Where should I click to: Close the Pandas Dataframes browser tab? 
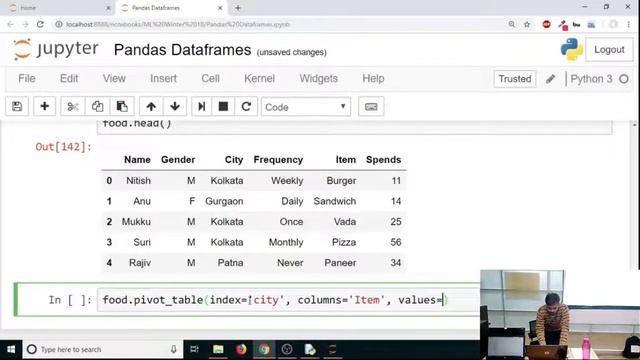tap(220, 8)
